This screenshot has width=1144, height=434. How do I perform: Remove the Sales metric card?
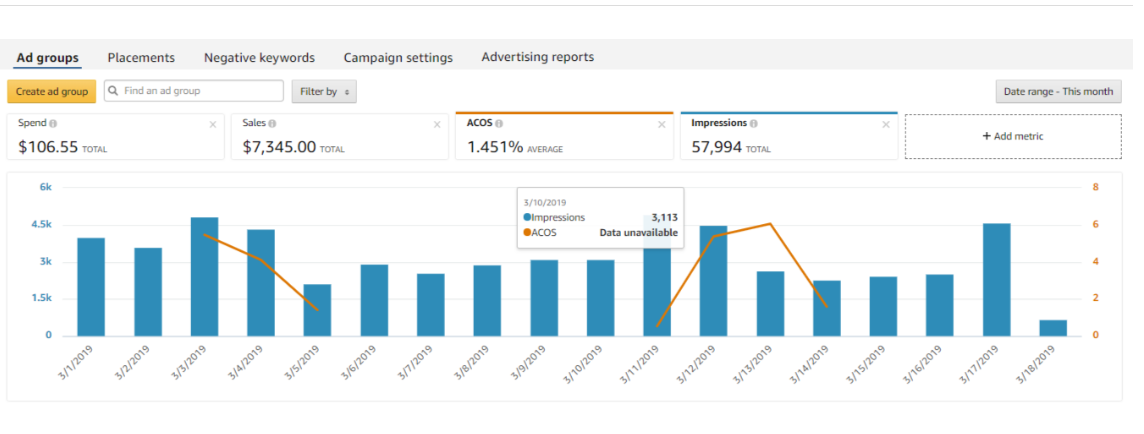pyautogui.click(x=436, y=125)
